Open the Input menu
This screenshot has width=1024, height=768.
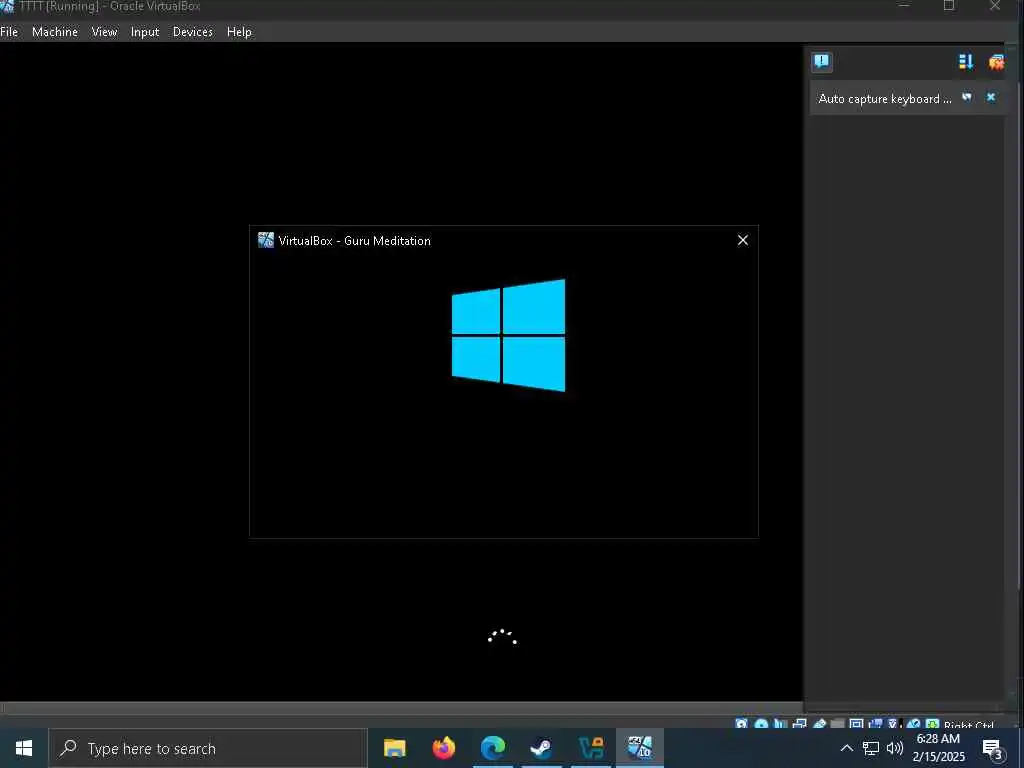[145, 31]
